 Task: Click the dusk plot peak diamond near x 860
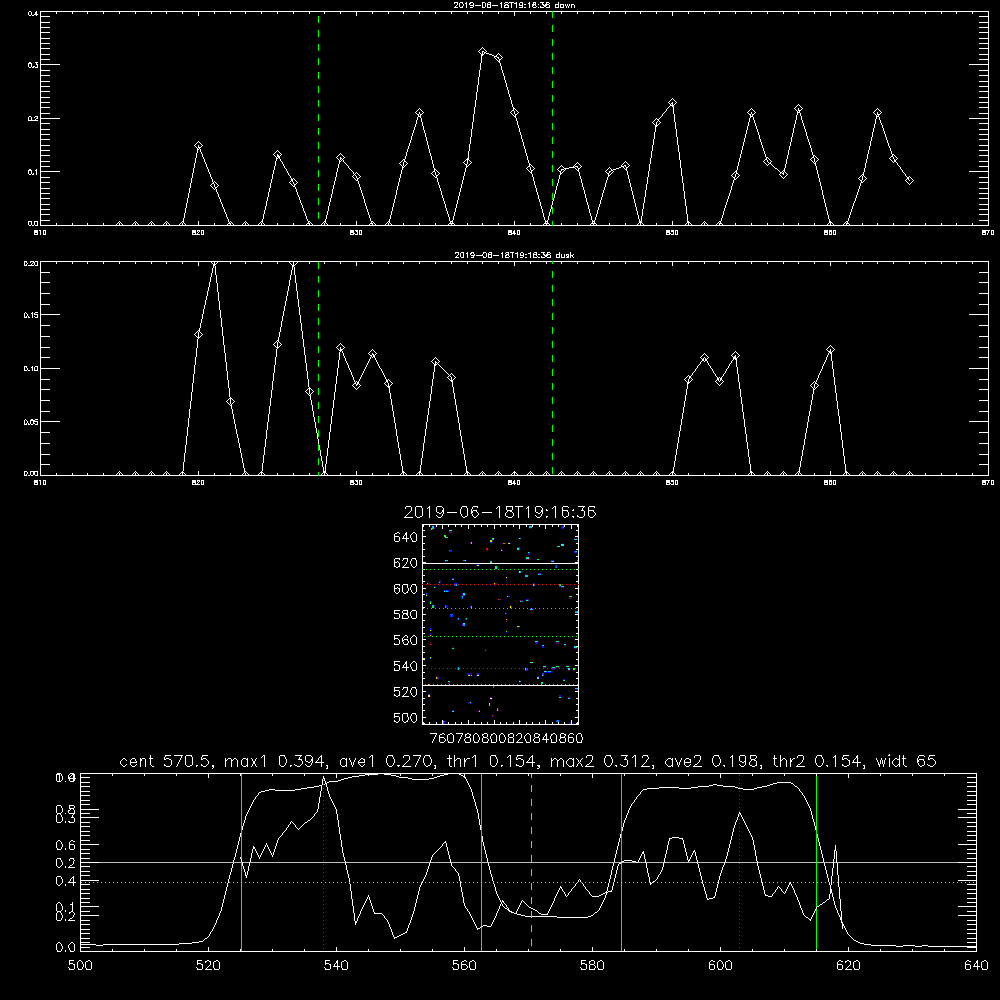[x=830, y=349]
